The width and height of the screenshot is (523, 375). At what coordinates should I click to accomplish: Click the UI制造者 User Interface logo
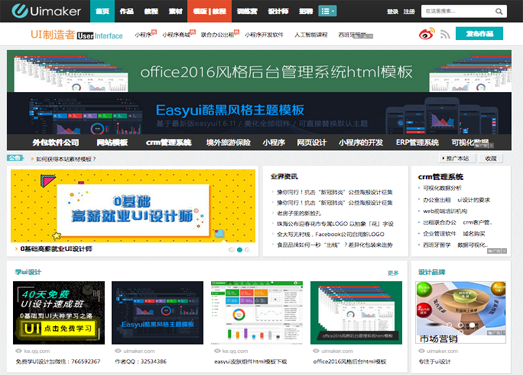(x=76, y=35)
